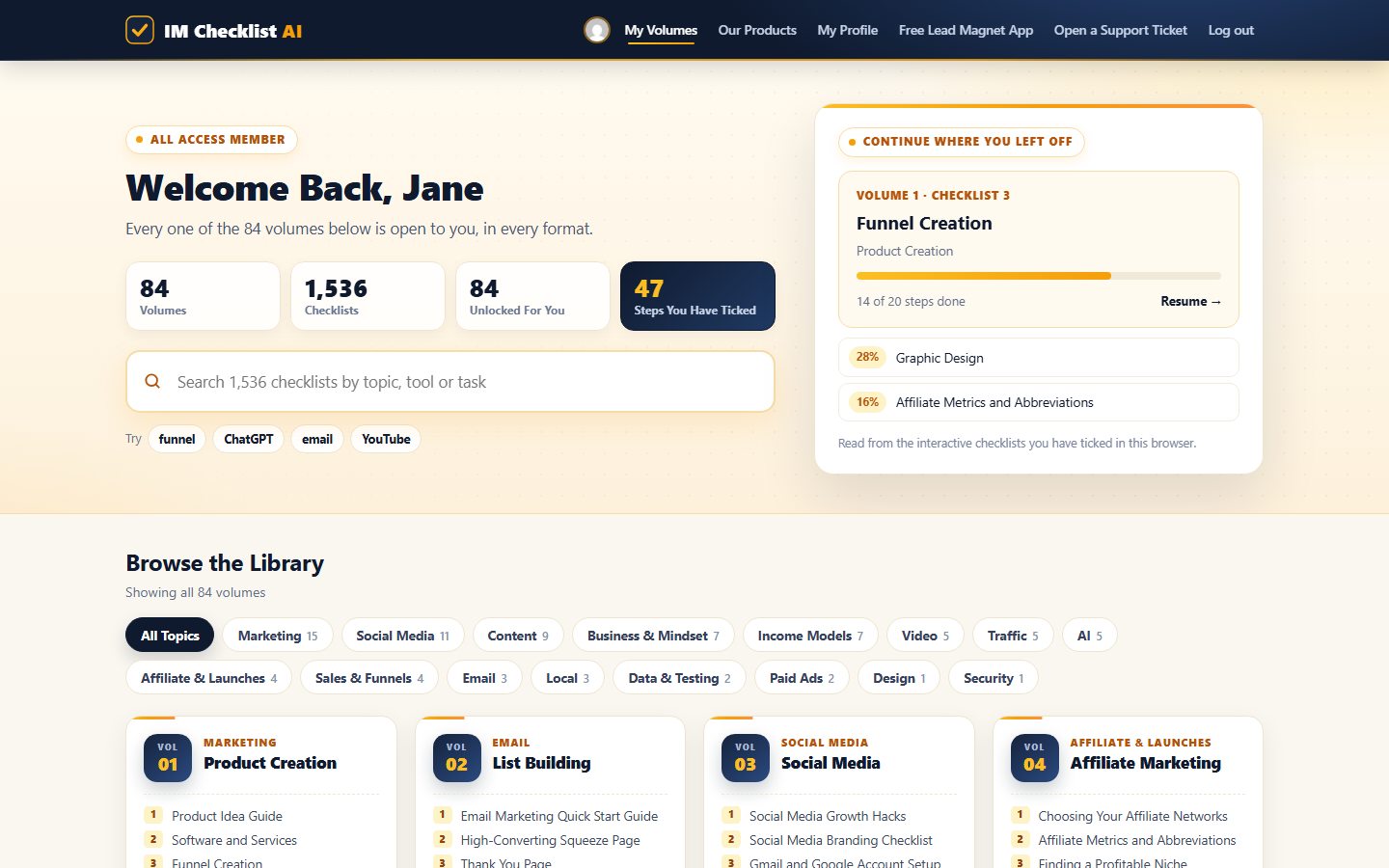Viewport: 1389px width, 868px height.
Task: Filter the library by Traffic
Action: pyautogui.click(x=1013, y=636)
